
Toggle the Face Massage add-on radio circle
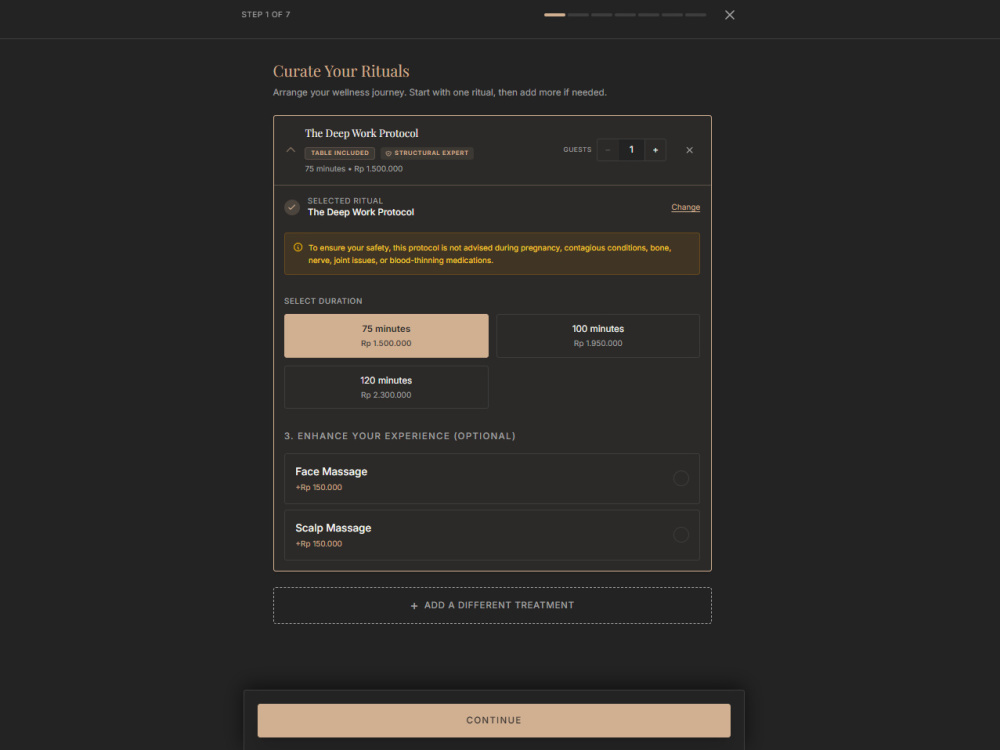681,478
